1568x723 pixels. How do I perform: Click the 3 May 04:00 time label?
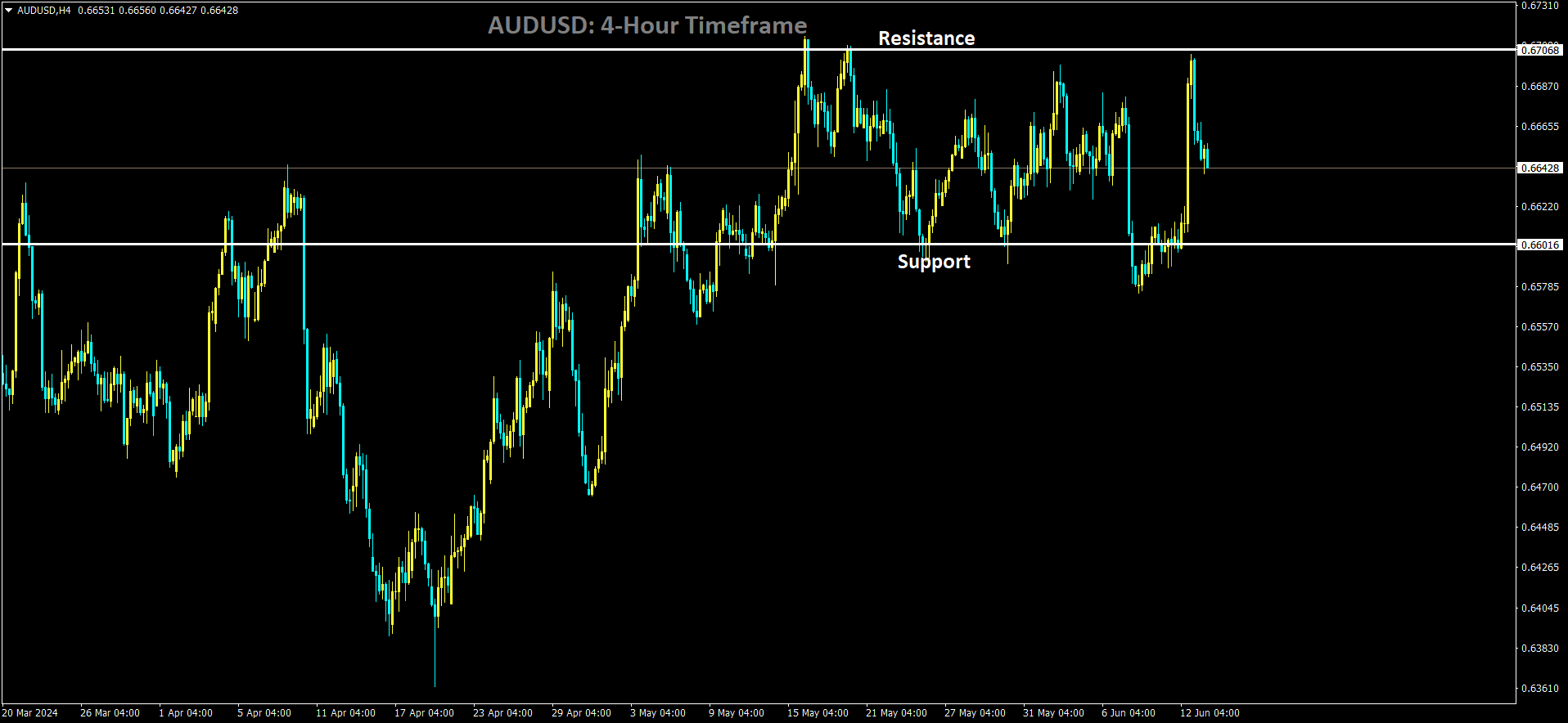(x=658, y=713)
